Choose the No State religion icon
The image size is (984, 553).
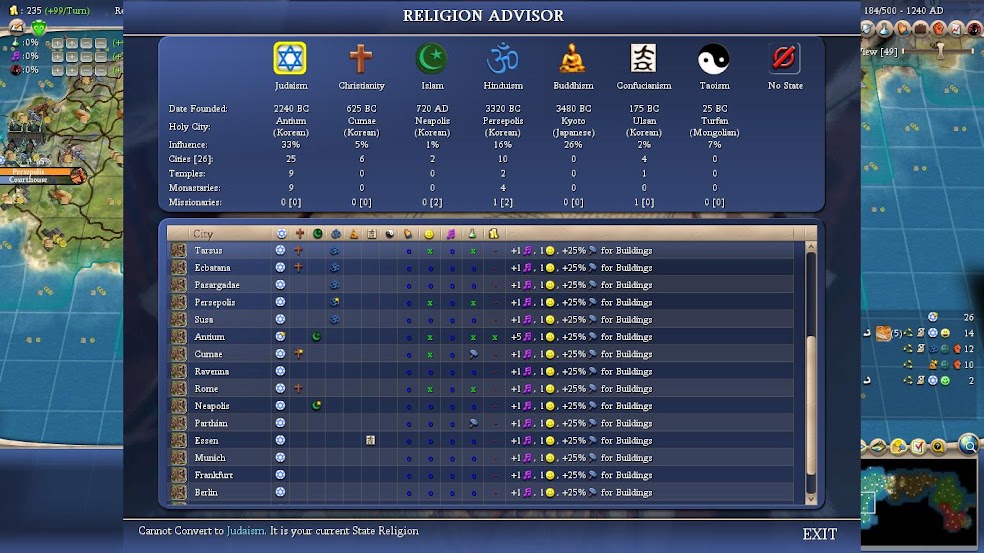[784, 58]
